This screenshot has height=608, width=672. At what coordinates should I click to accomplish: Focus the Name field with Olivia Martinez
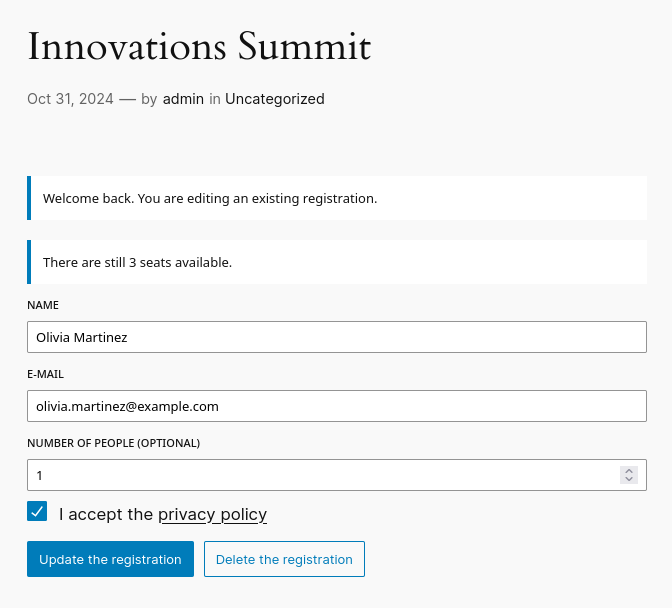(x=336, y=337)
